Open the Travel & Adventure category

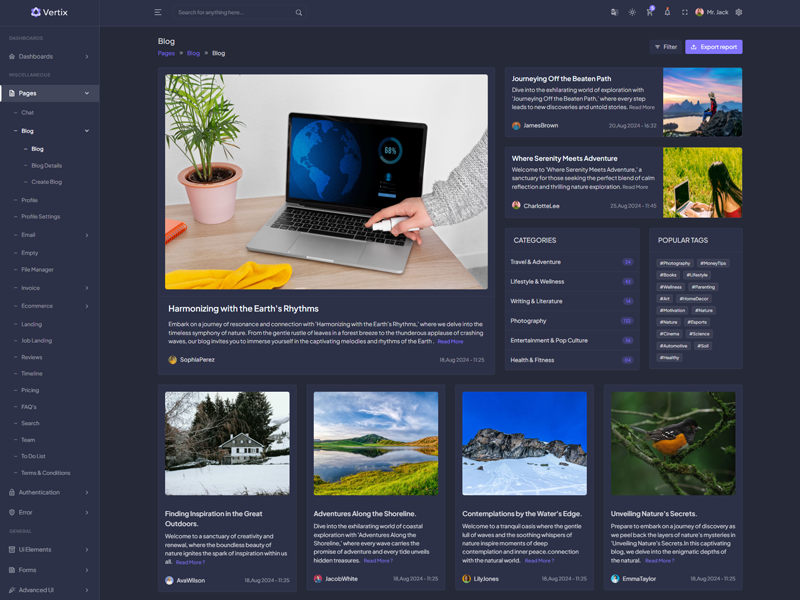[536, 262]
